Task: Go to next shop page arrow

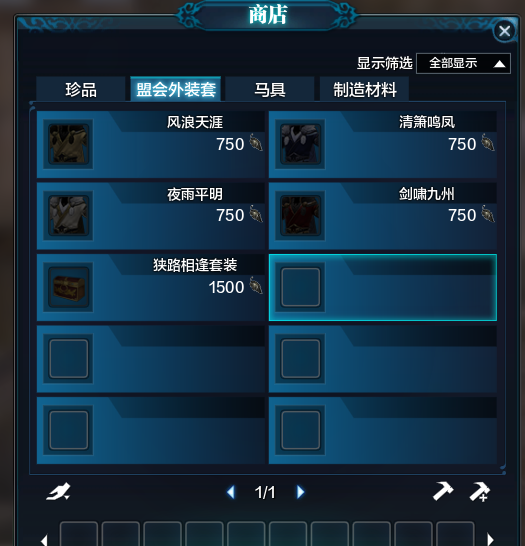Action: [300, 492]
